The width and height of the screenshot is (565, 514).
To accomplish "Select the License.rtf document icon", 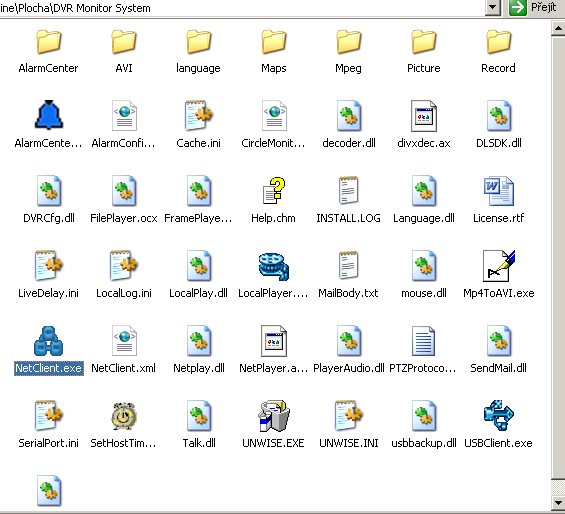I will point(499,191).
